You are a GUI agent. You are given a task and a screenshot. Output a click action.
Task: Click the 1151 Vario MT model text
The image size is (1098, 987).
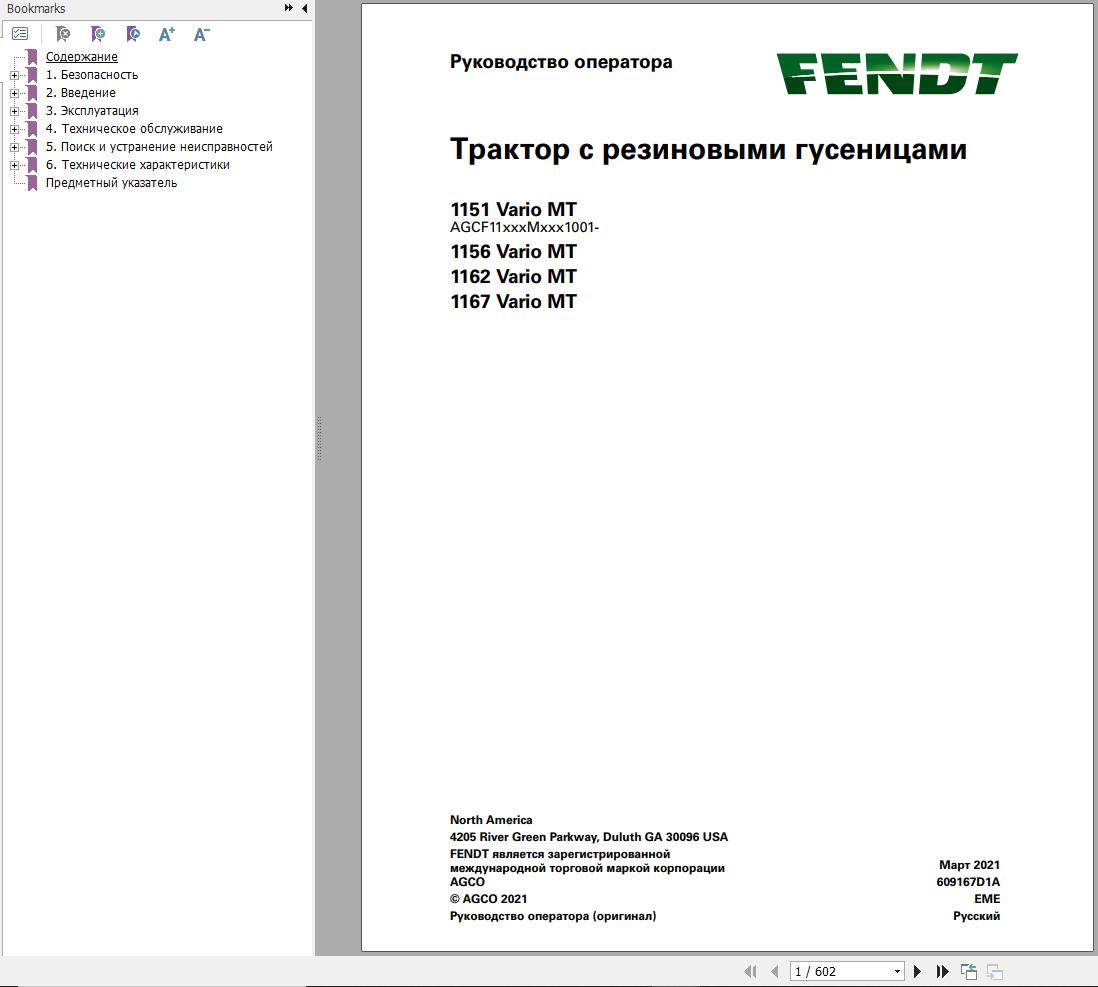click(x=513, y=209)
